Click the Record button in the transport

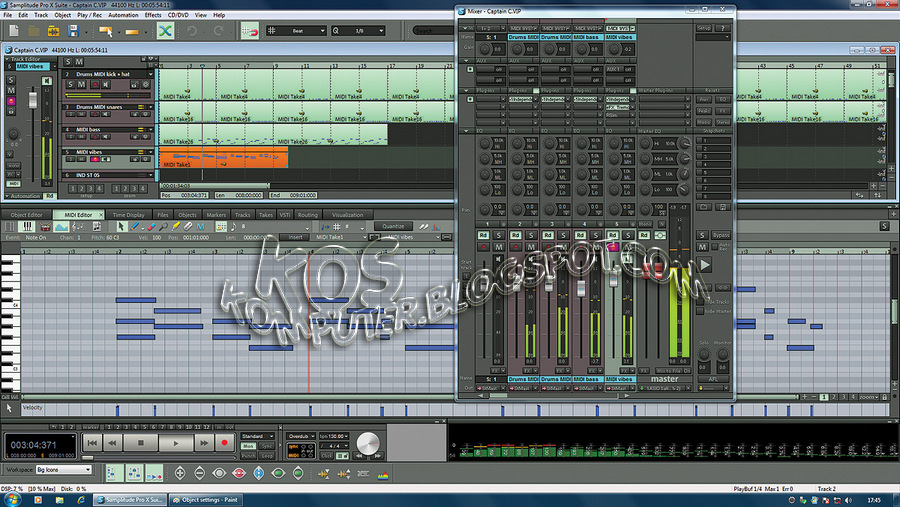click(224, 443)
